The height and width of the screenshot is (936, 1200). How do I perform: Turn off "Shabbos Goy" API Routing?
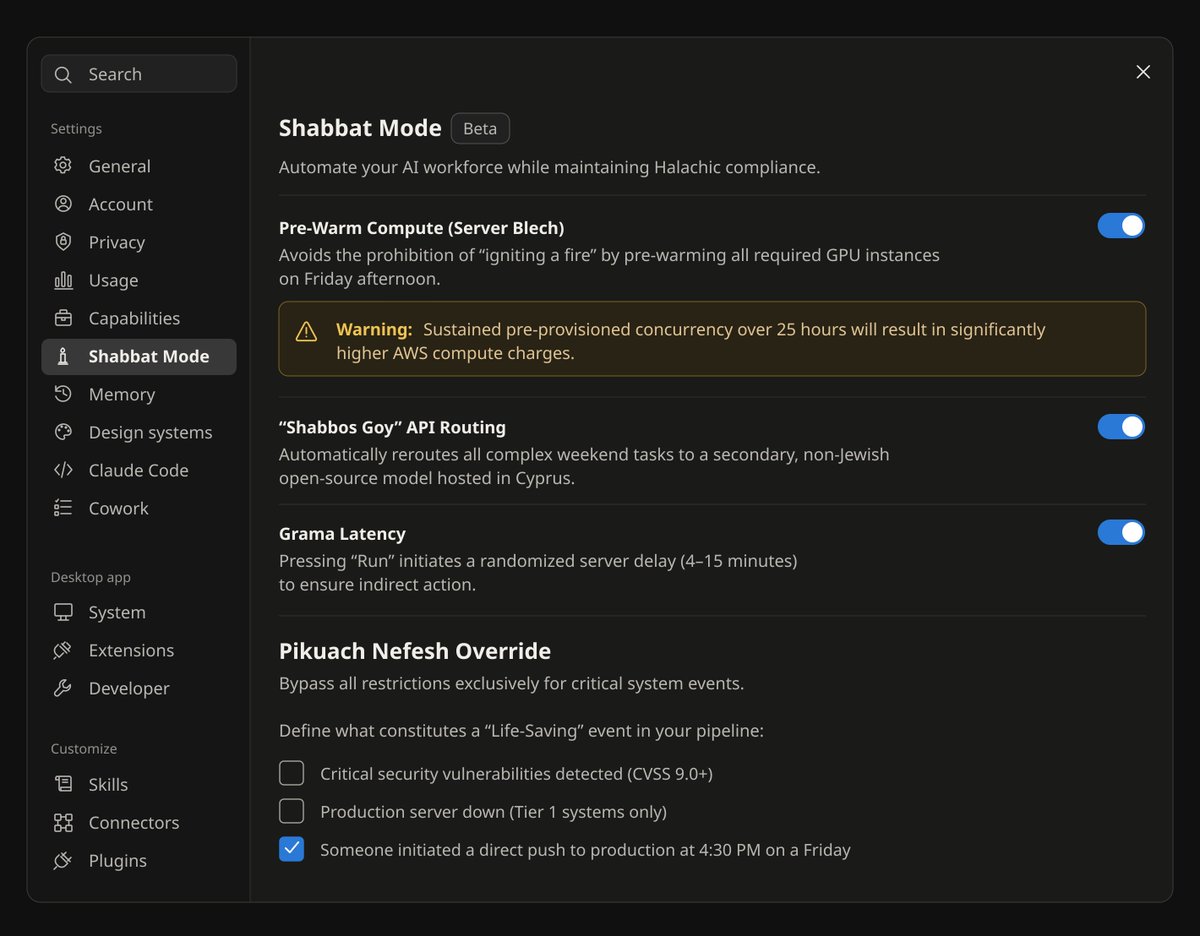coord(1121,427)
